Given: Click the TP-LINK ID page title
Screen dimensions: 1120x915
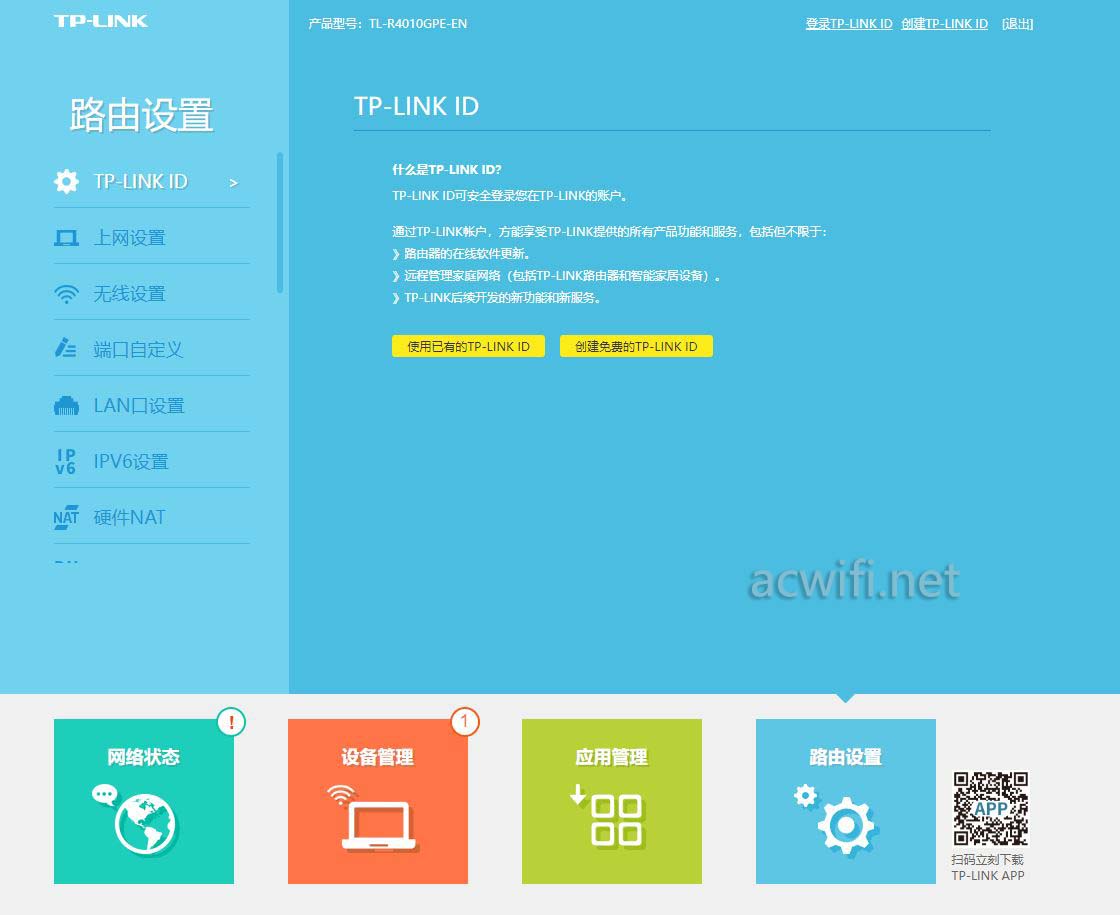Looking at the screenshot, I should [416, 106].
